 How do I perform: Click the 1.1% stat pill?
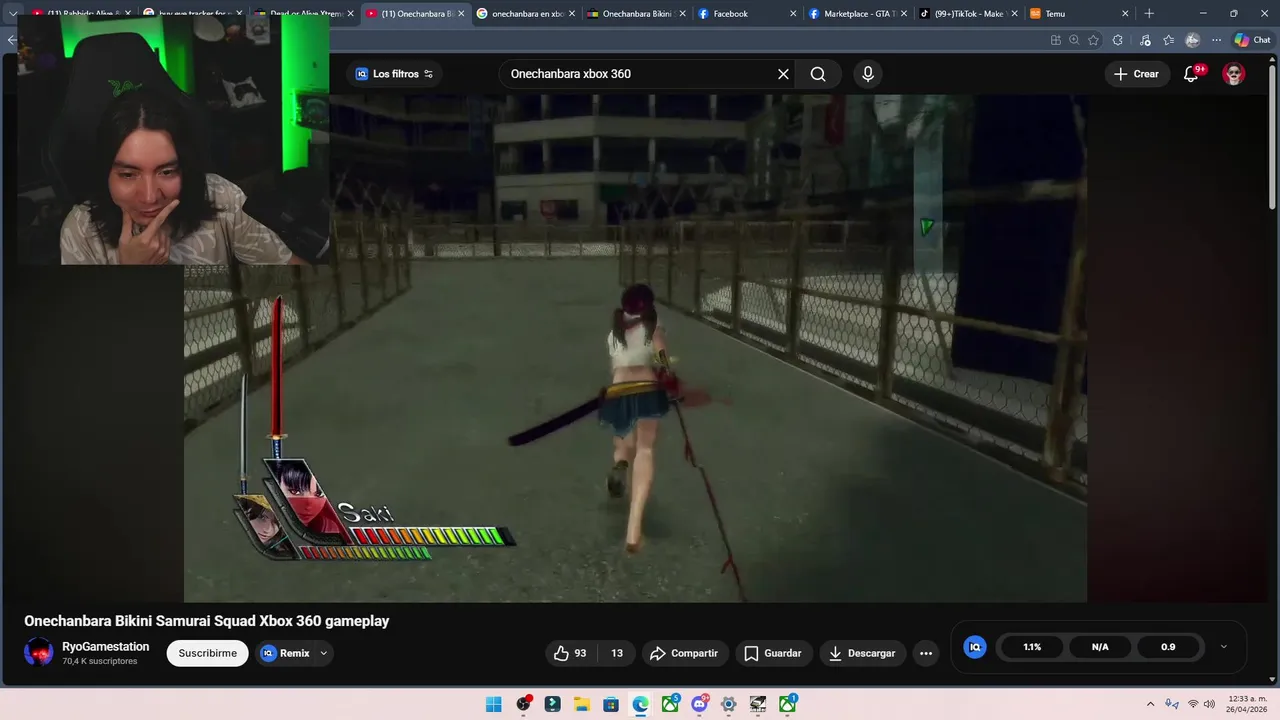(1032, 647)
